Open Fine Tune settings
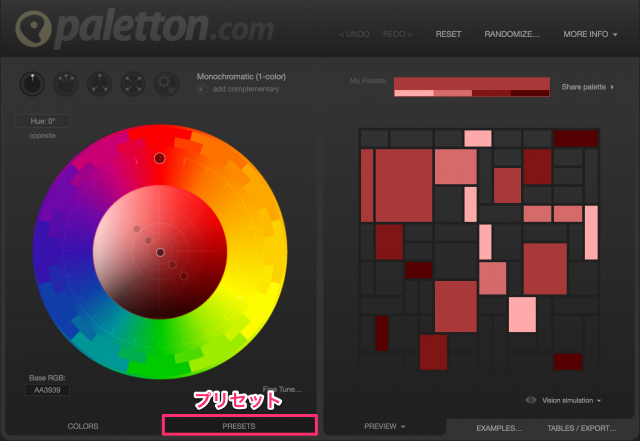 tap(282, 389)
